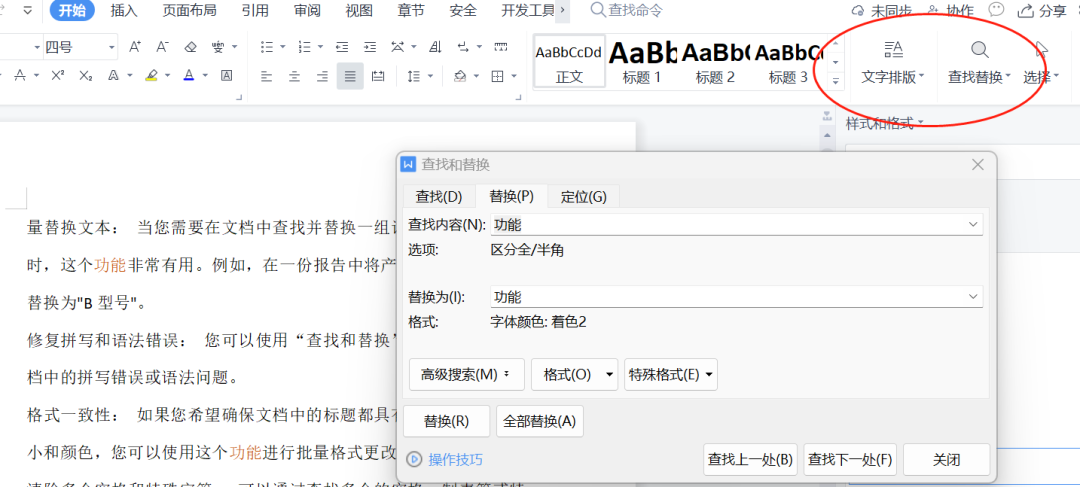Click 查找命令 search box
1080x487 pixels.
pyautogui.click(x=627, y=10)
